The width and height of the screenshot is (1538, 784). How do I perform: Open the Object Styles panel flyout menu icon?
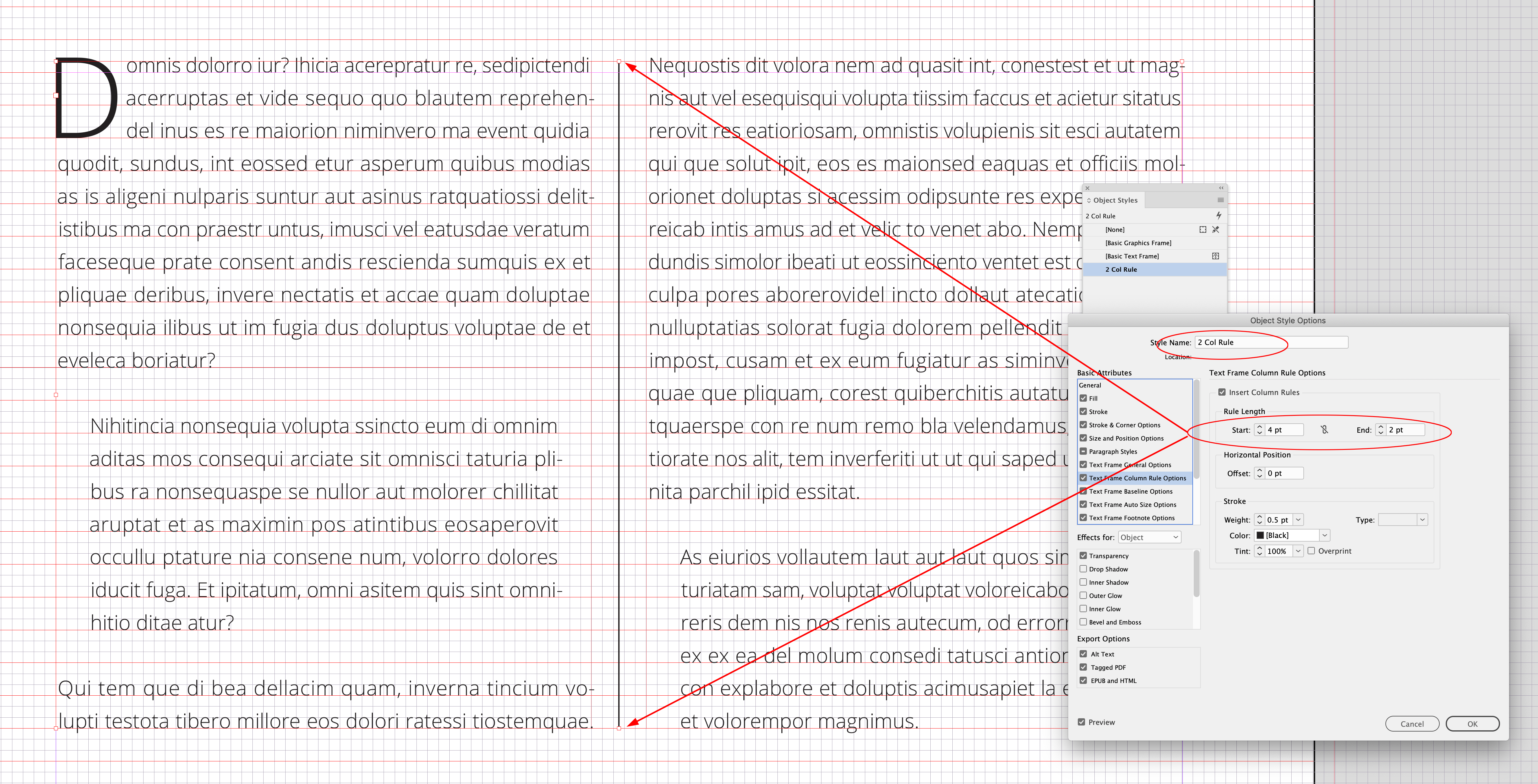tap(1220, 201)
